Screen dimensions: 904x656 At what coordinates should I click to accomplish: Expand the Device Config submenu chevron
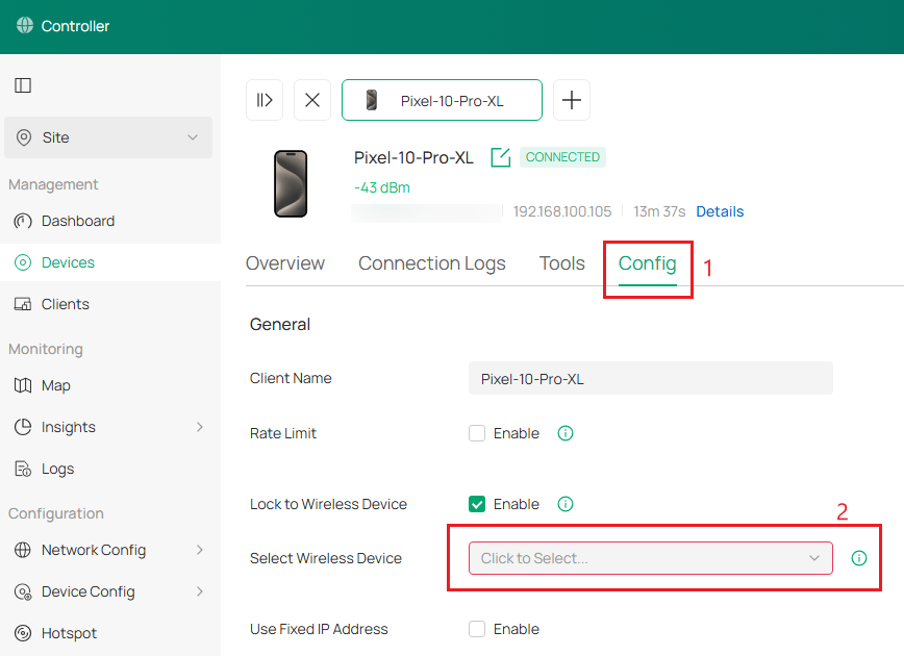point(199,592)
